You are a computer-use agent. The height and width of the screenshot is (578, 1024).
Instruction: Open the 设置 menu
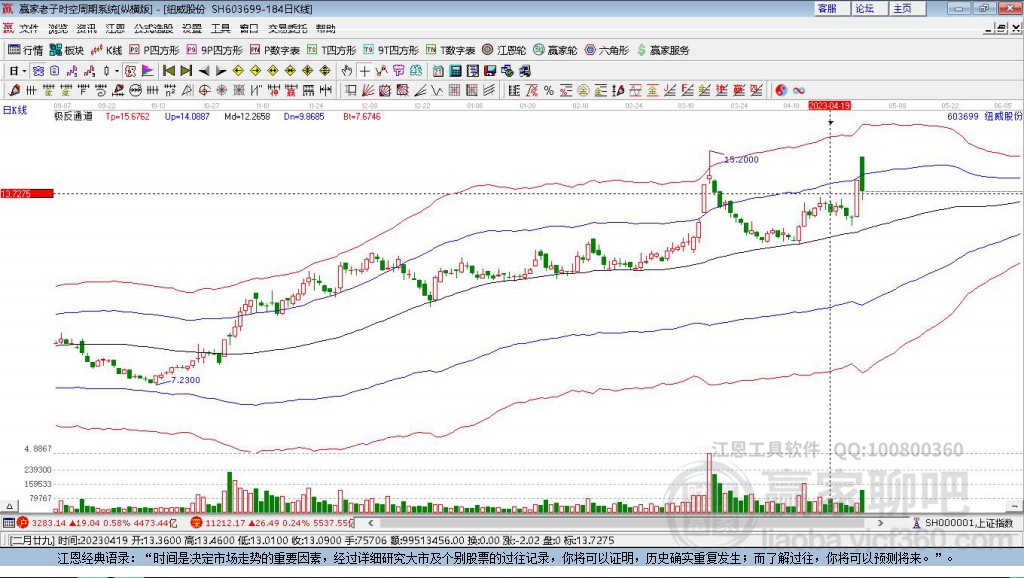click(192, 28)
